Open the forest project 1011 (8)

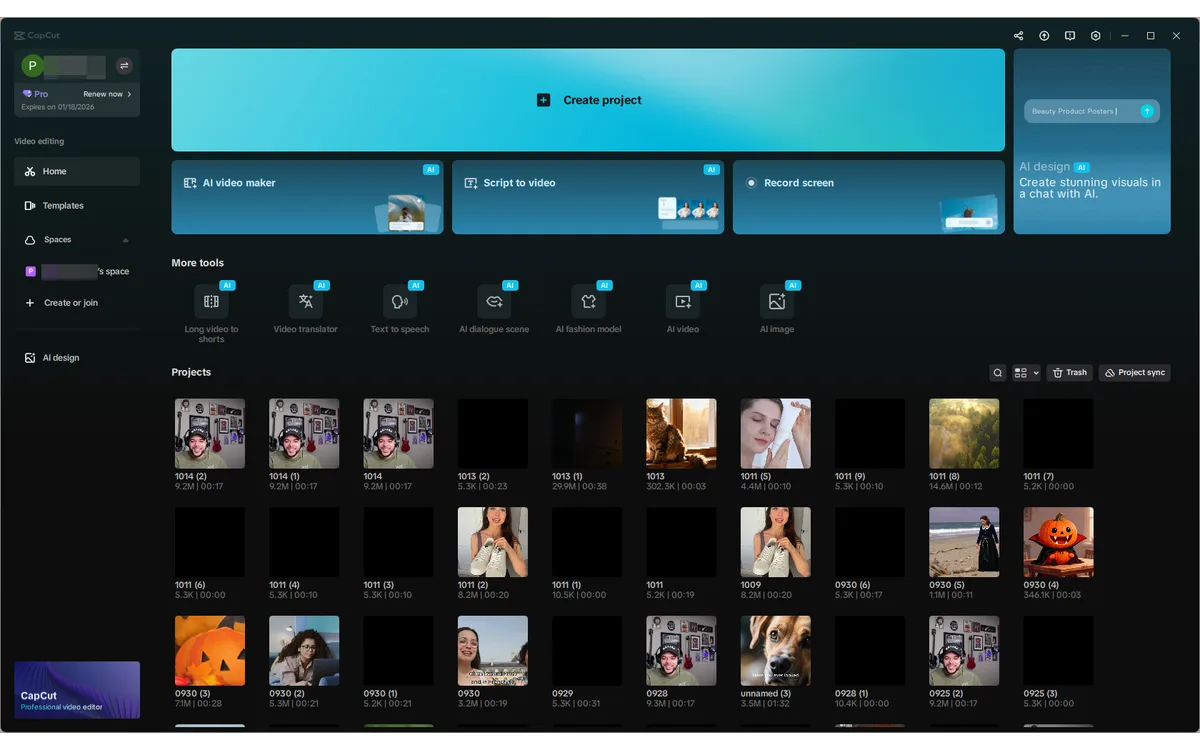pyautogui.click(x=964, y=434)
